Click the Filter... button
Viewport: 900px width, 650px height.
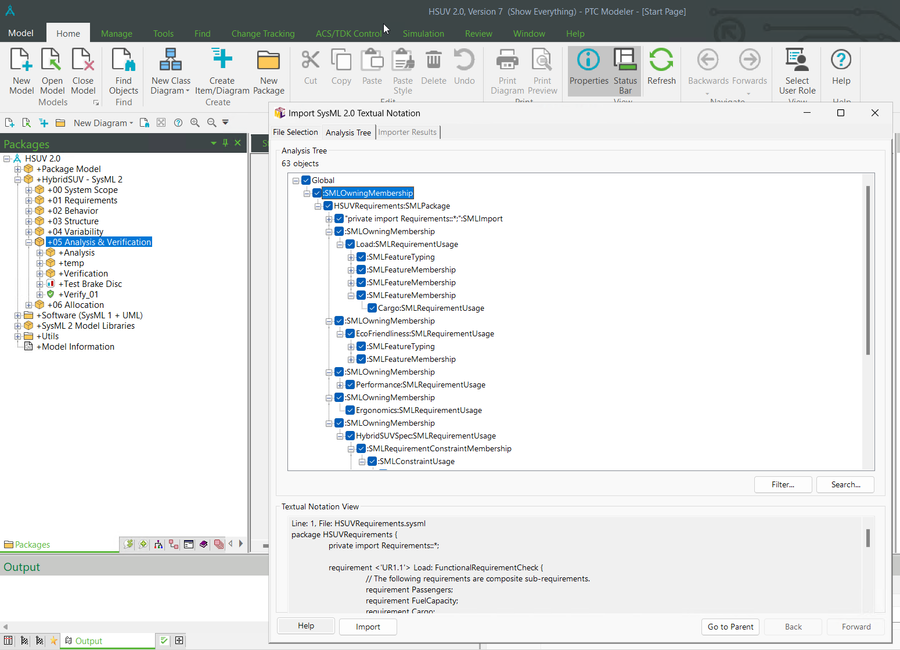point(782,485)
